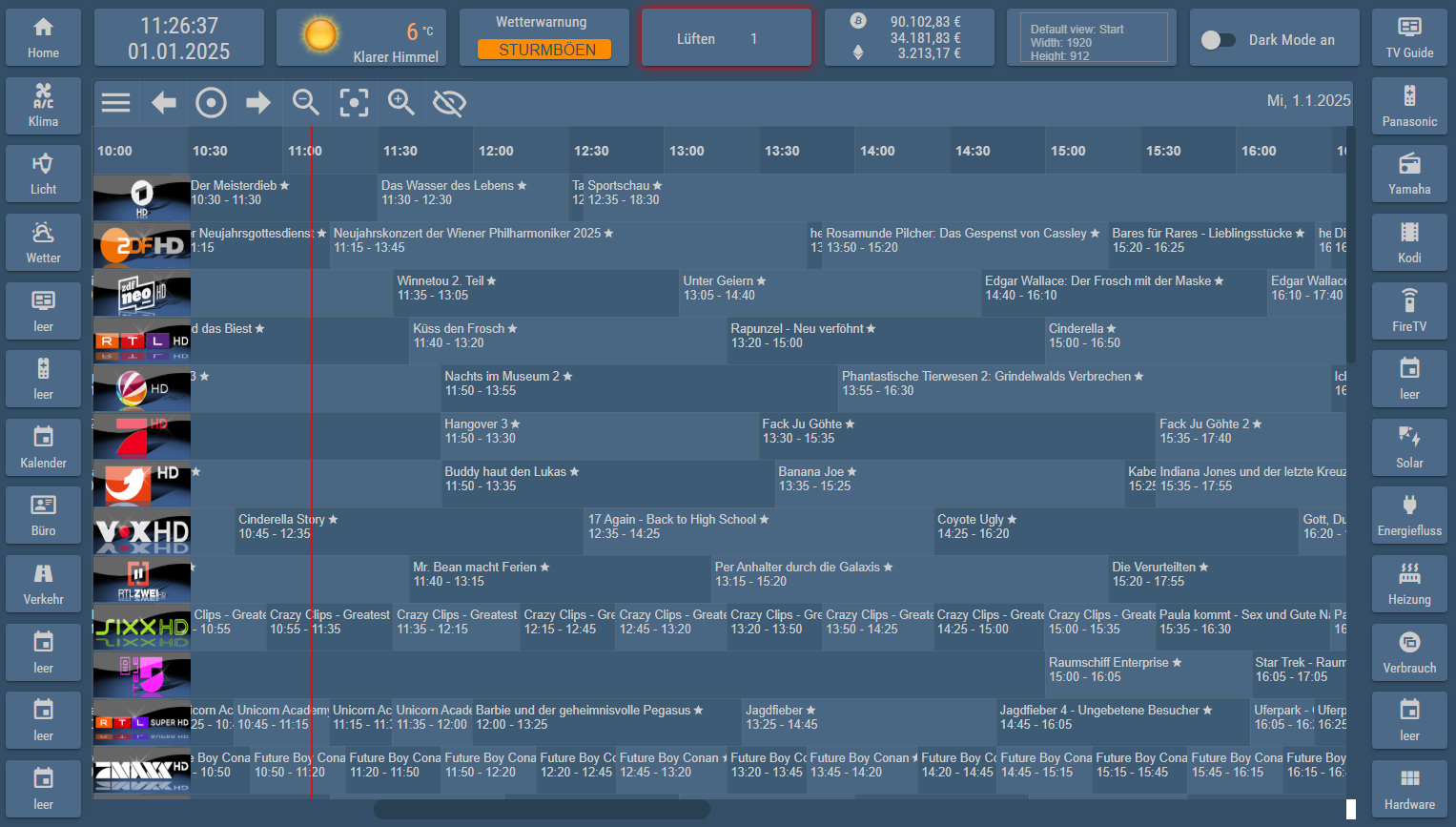Select the SIXX HD channel logo
The image size is (1456, 827).
(x=142, y=628)
